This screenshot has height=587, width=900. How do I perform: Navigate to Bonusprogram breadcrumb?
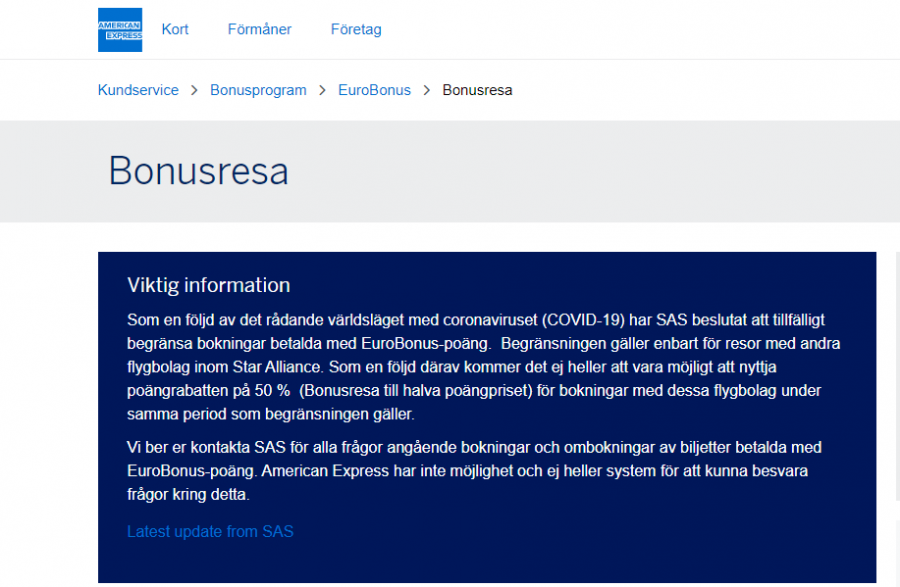(258, 90)
